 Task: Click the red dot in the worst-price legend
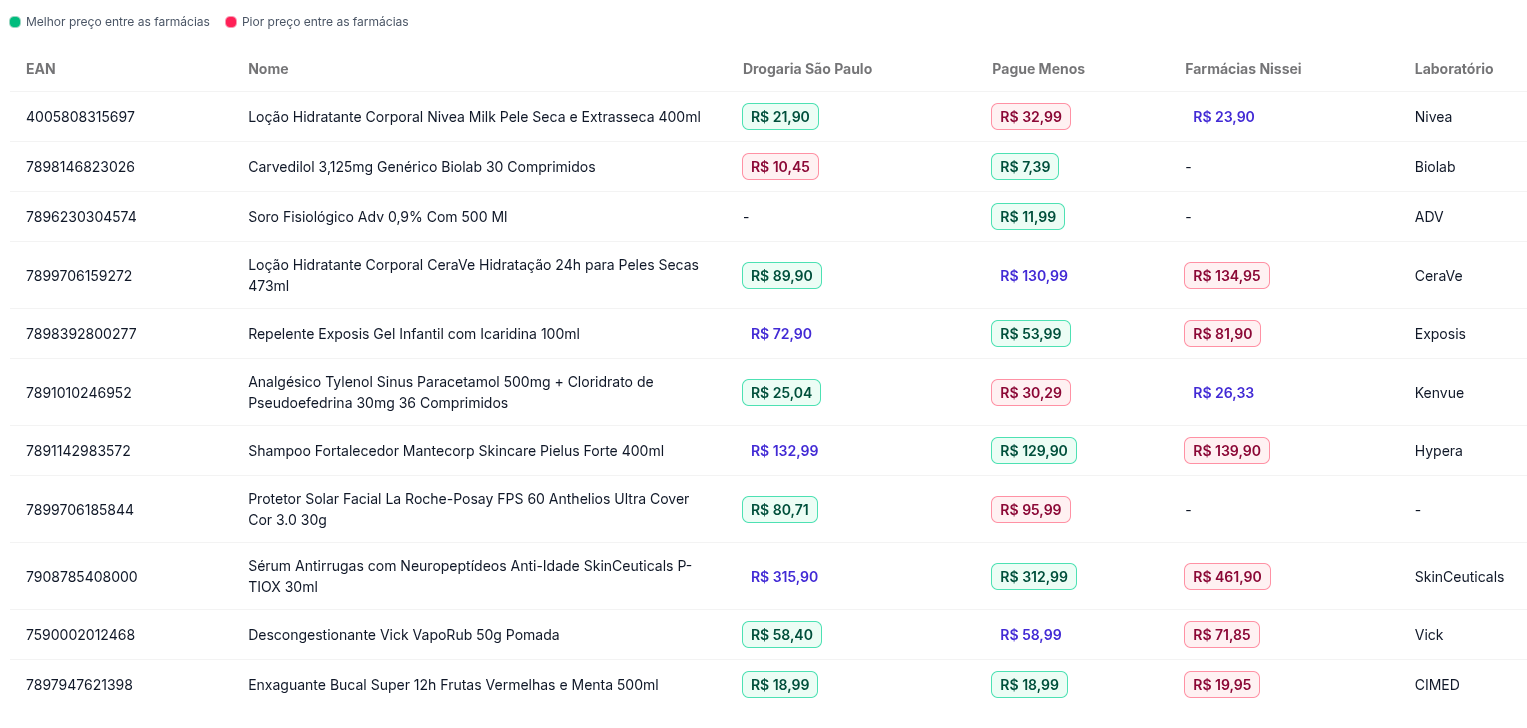pyautogui.click(x=231, y=22)
